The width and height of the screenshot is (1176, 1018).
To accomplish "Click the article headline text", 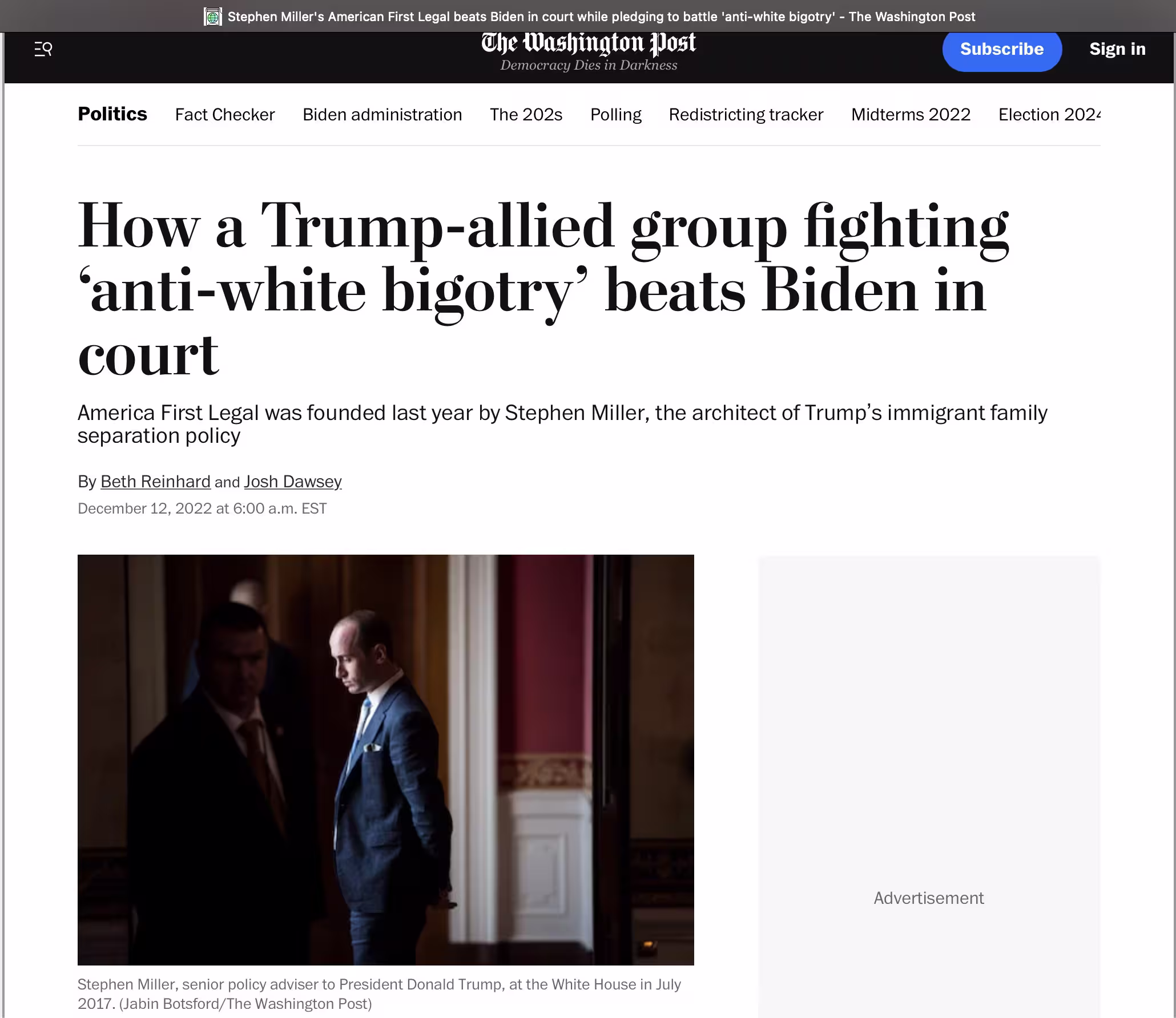I will click(543, 290).
